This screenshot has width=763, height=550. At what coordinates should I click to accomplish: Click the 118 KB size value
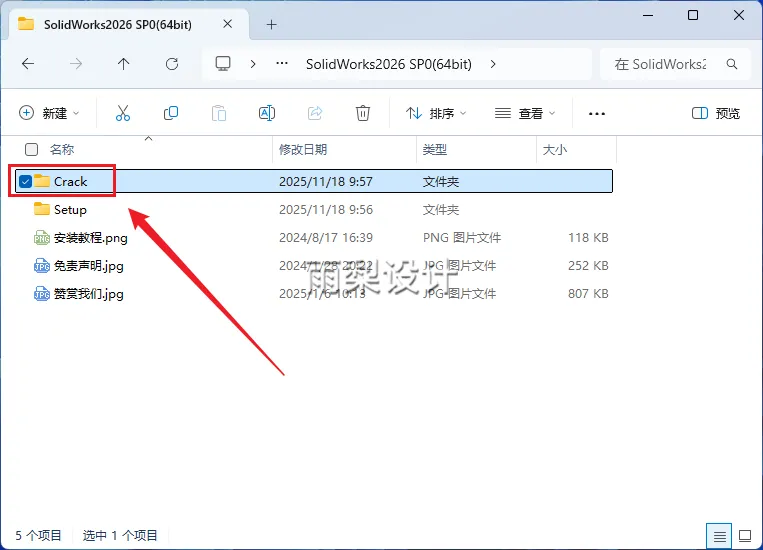(x=588, y=238)
